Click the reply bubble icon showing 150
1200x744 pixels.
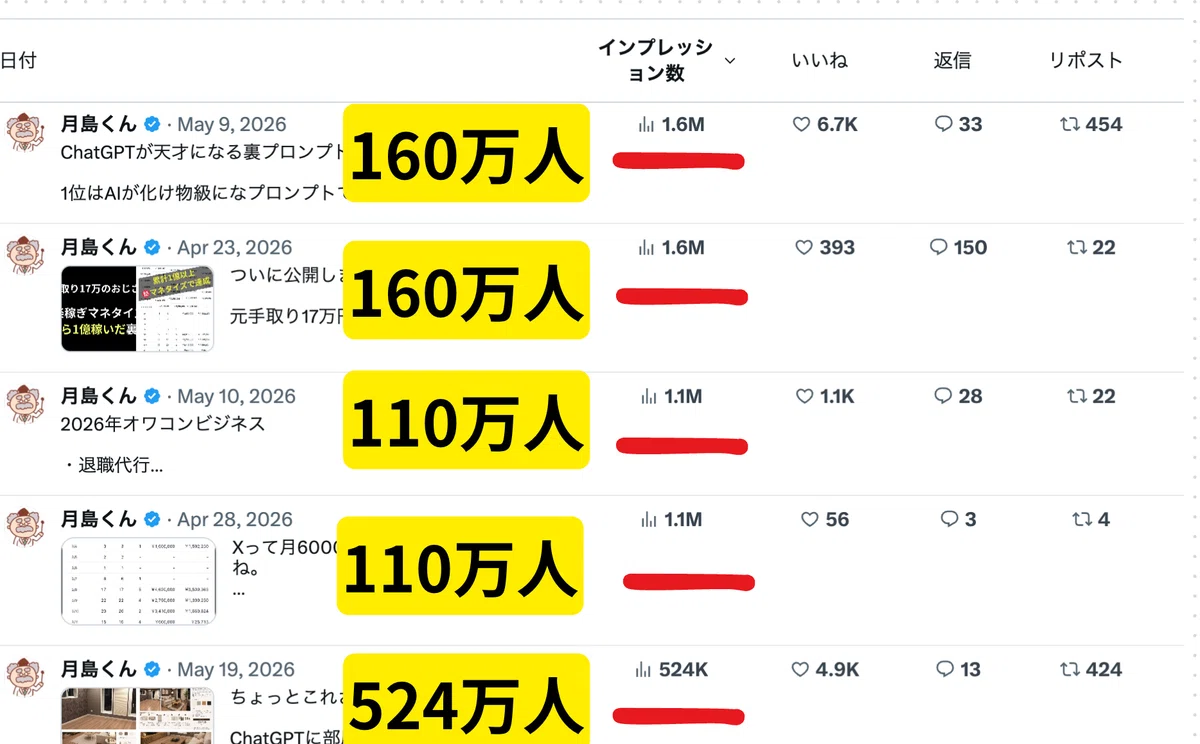(x=938, y=247)
